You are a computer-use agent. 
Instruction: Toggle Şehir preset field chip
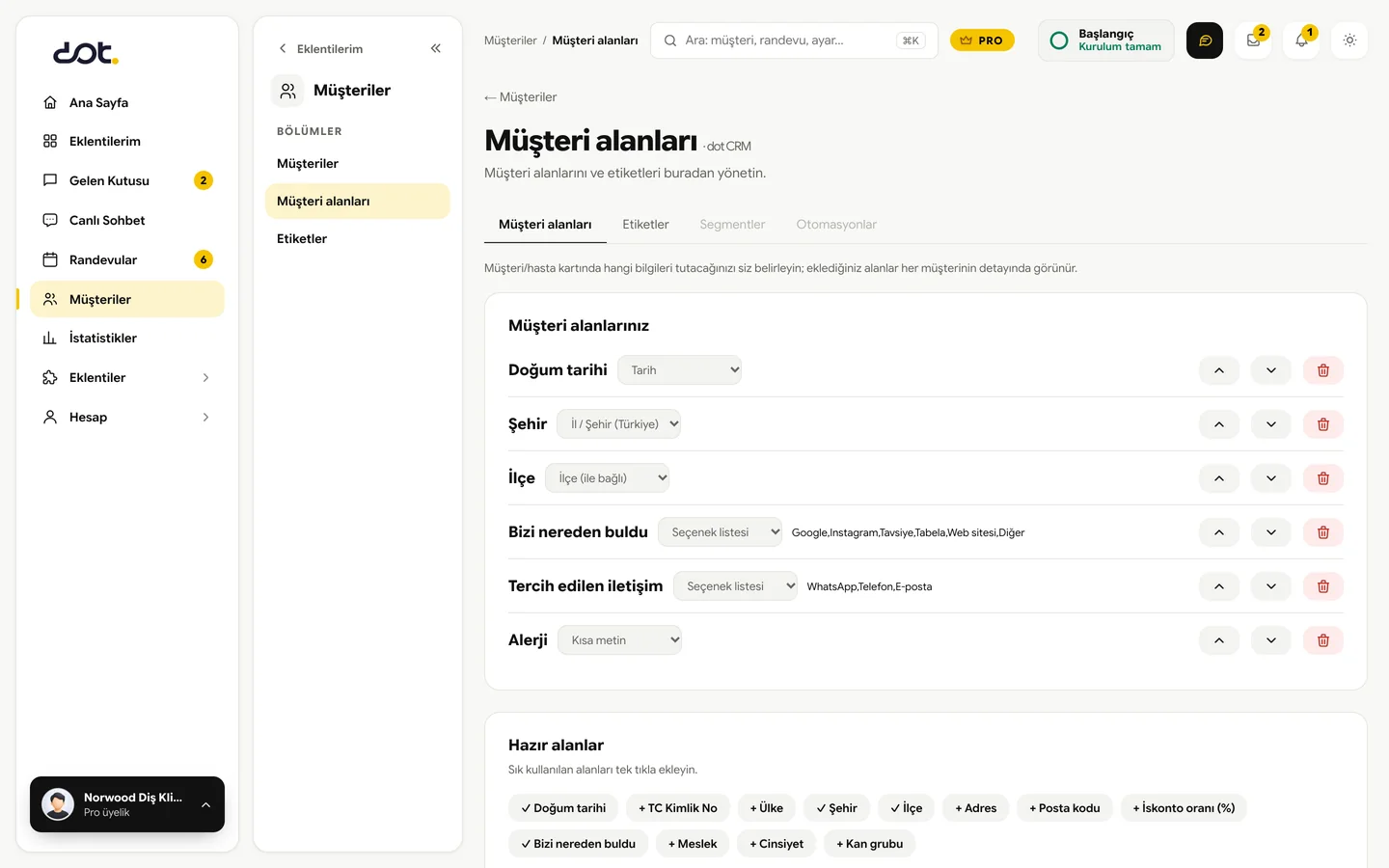pos(836,808)
